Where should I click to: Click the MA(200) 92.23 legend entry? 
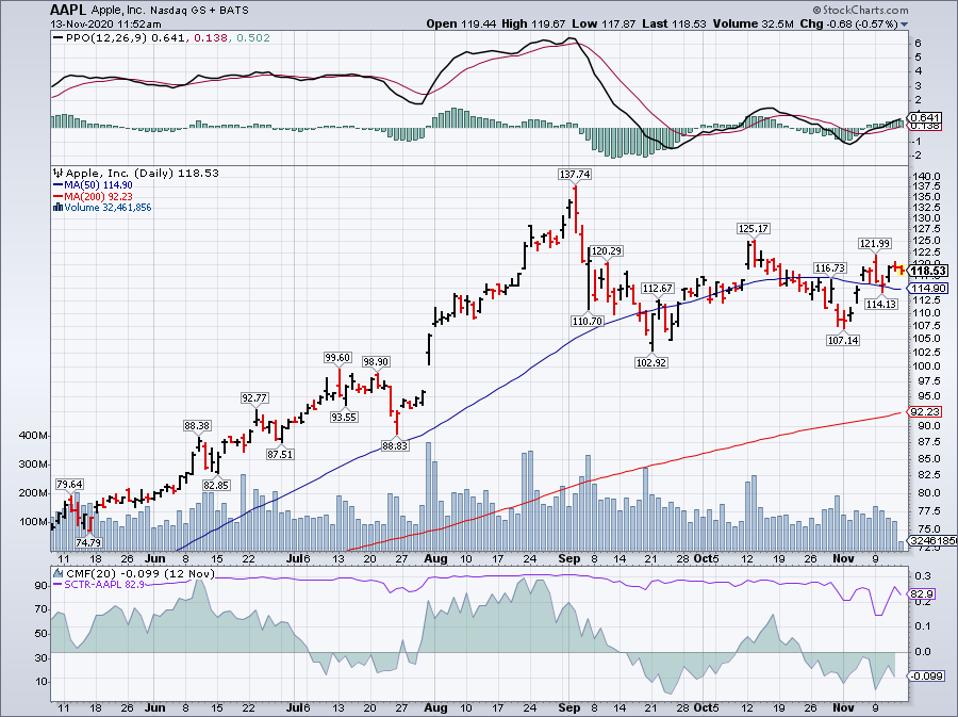[98, 197]
